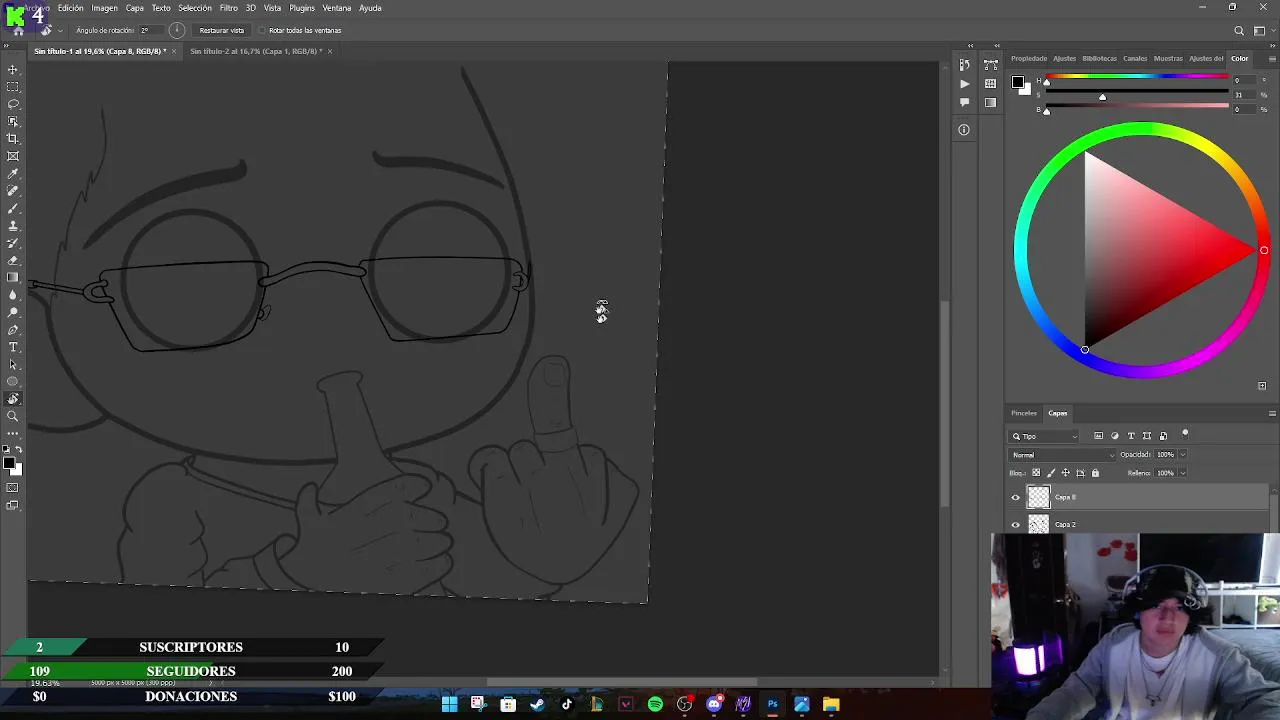Select the Frame tool
This screenshot has height=720, width=1280.
pyautogui.click(x=13, y=156)
